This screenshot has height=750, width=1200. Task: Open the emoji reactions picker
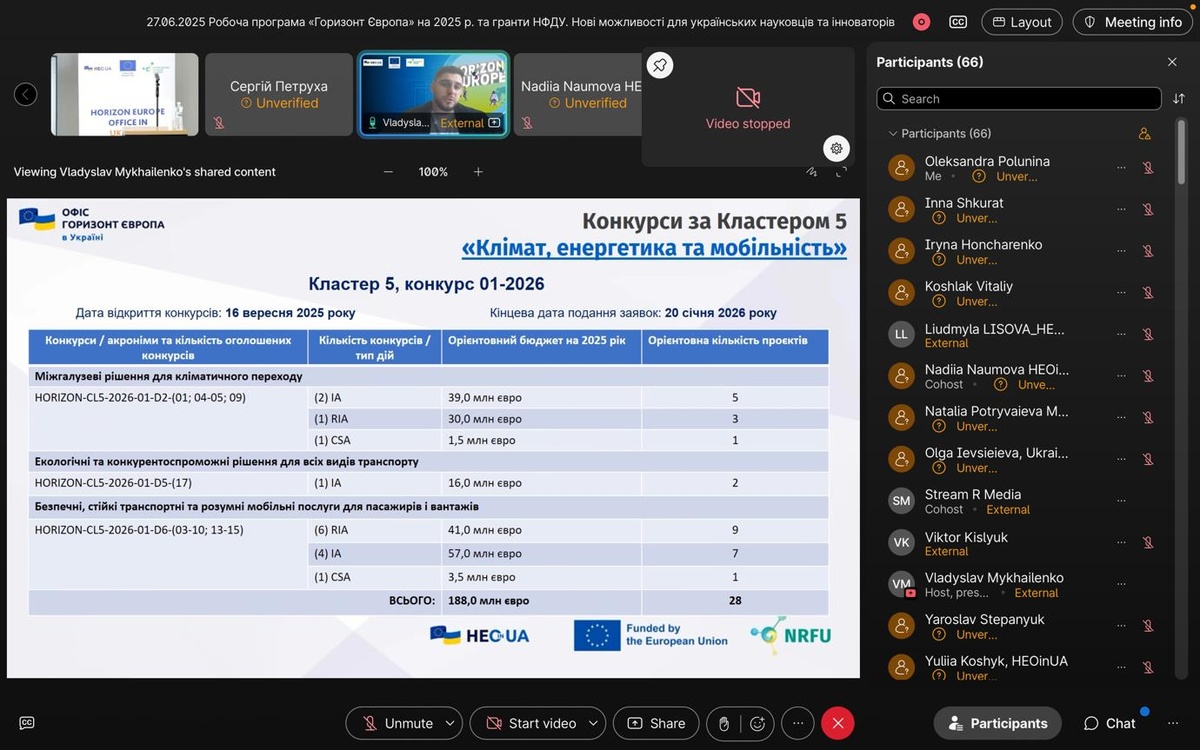click(758, 723)
